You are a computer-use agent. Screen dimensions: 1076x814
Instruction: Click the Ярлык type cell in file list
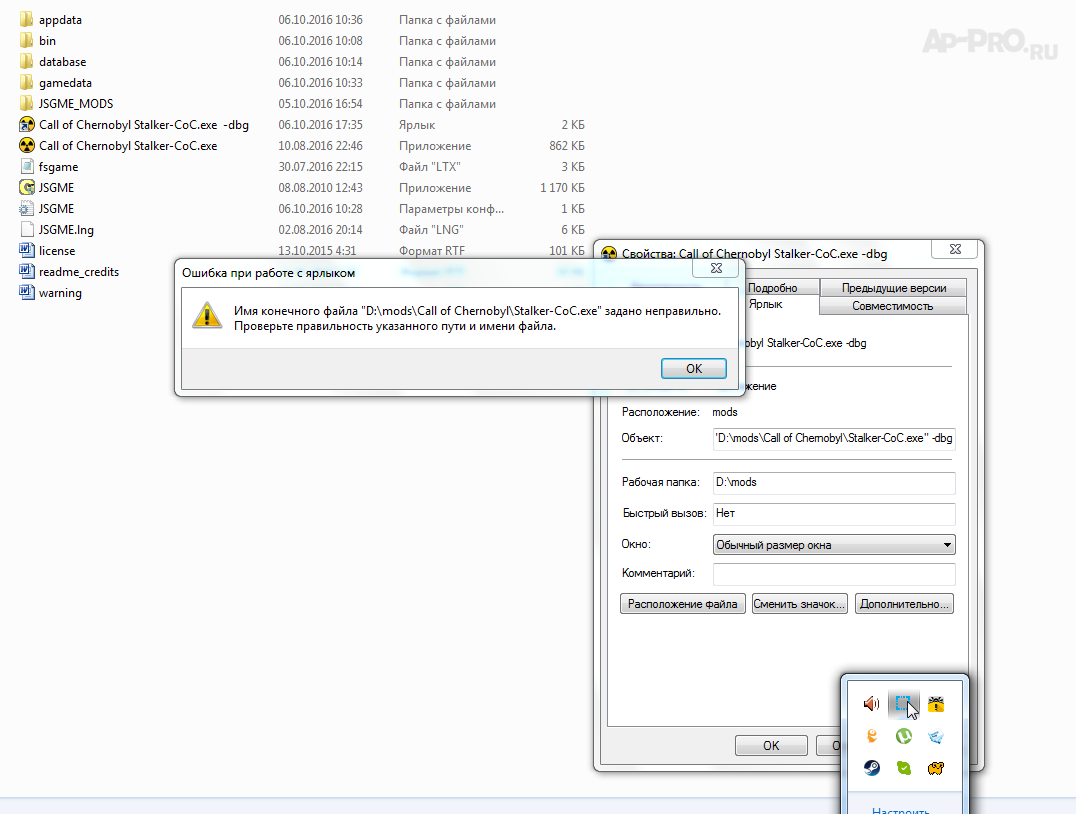click(417, 125)
